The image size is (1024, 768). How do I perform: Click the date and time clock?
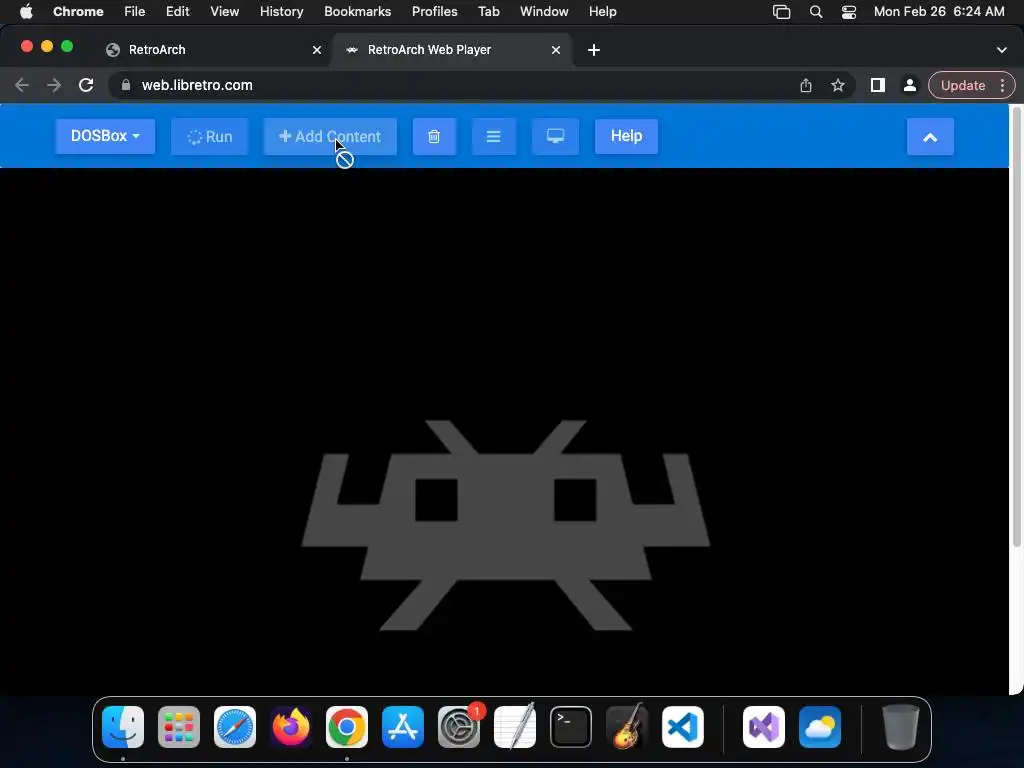pyautogui.click(x=938, y=11)
